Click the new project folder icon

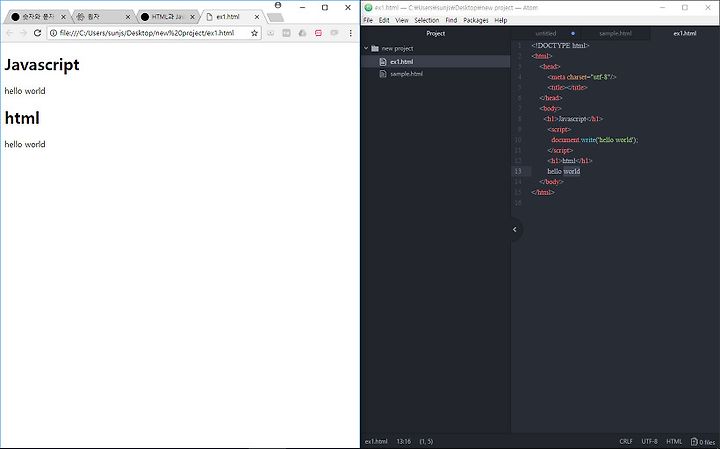(375, 48)
